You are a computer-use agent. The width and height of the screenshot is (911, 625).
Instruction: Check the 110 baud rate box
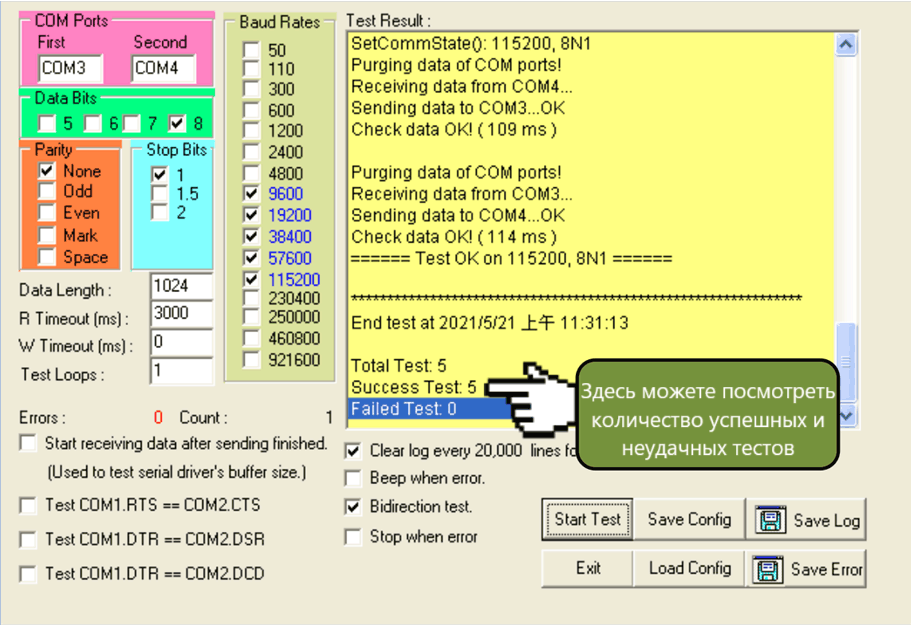tap(251, 69)
